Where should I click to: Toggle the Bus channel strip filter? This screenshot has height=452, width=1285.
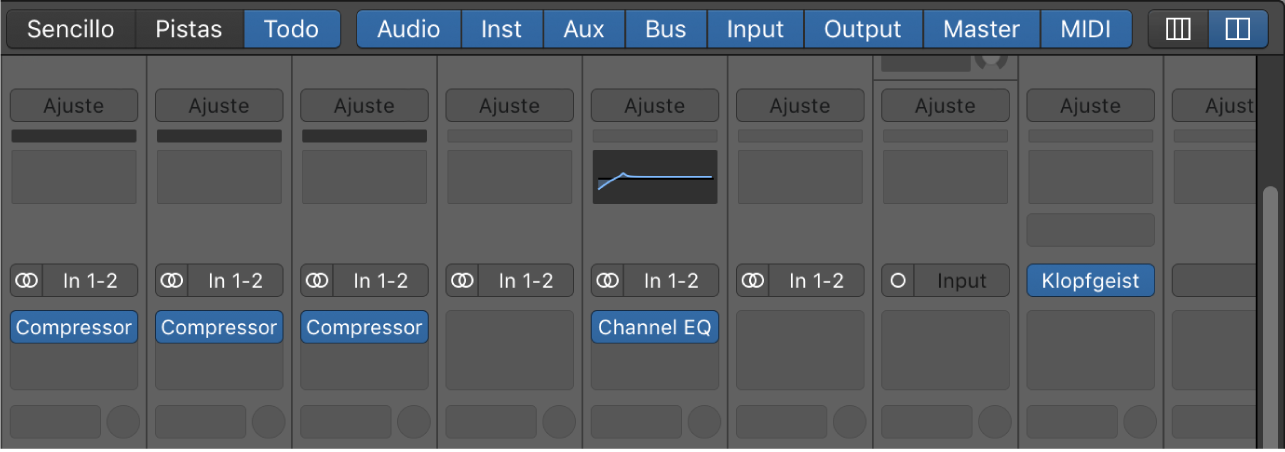coord(666,29)
